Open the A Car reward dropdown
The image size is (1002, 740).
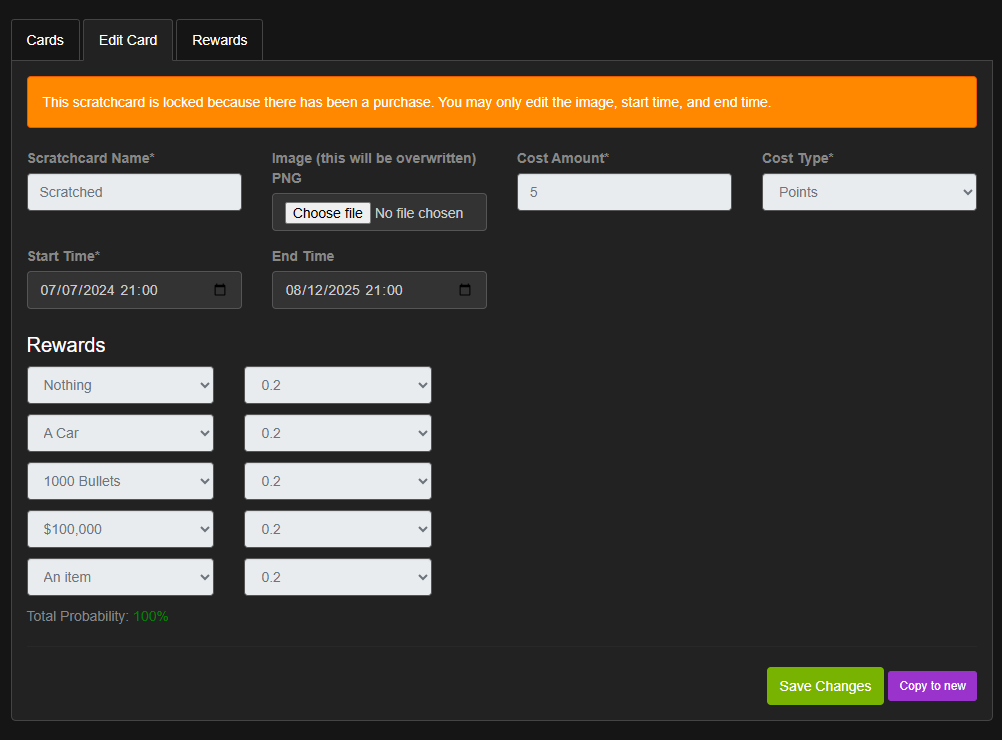[x=120, y=433]
